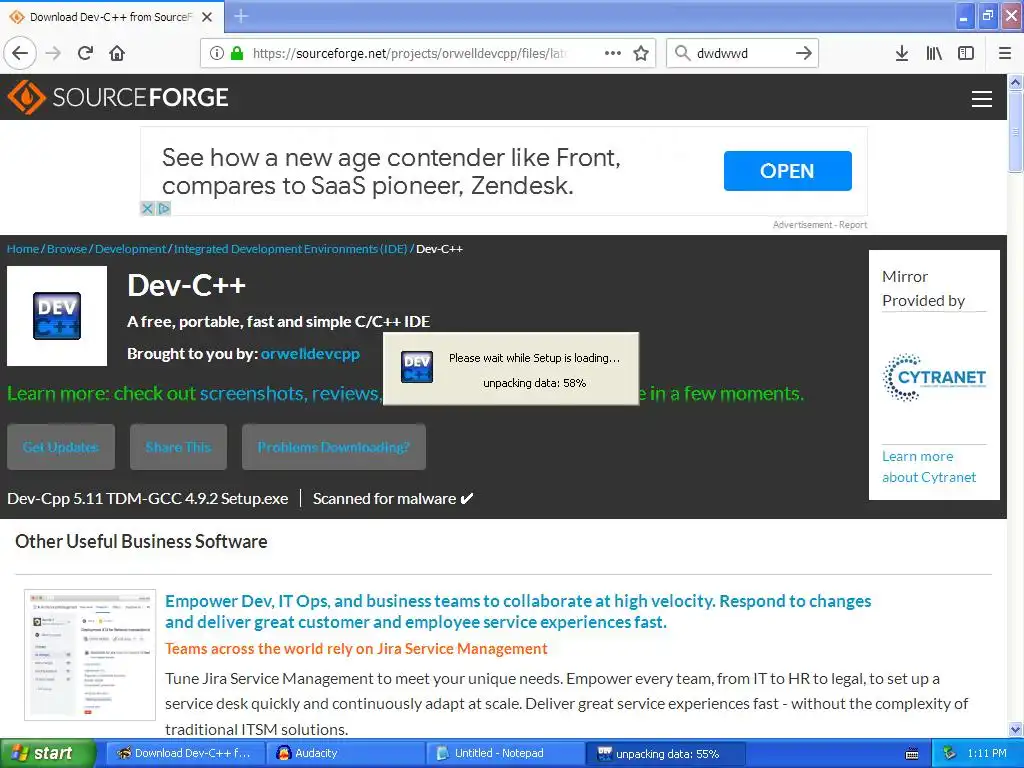Viewport: 1024px width, 768px height.
Task: Click the SourceForge logo
Action: 118,97
